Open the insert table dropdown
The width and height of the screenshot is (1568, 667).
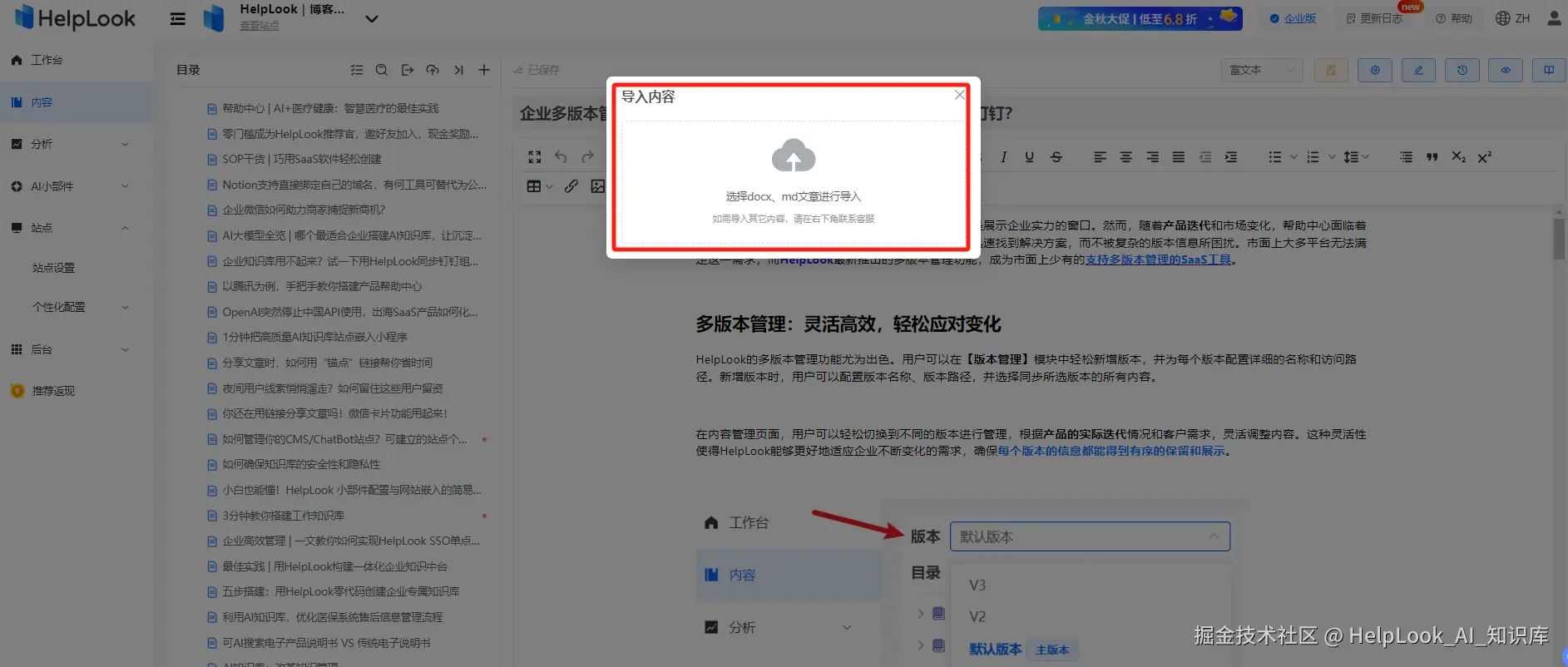click(x=539, y=186)
